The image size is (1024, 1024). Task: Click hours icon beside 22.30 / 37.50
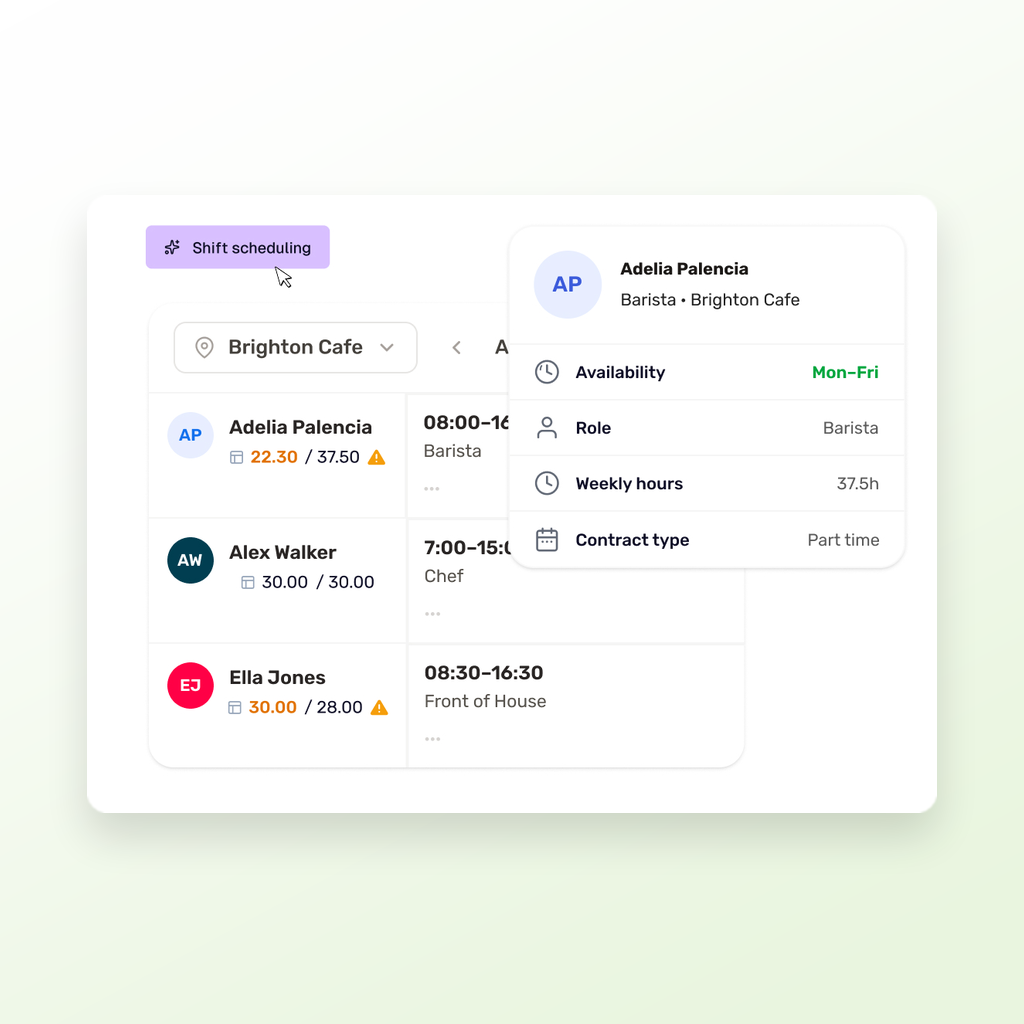click(236, 457)
